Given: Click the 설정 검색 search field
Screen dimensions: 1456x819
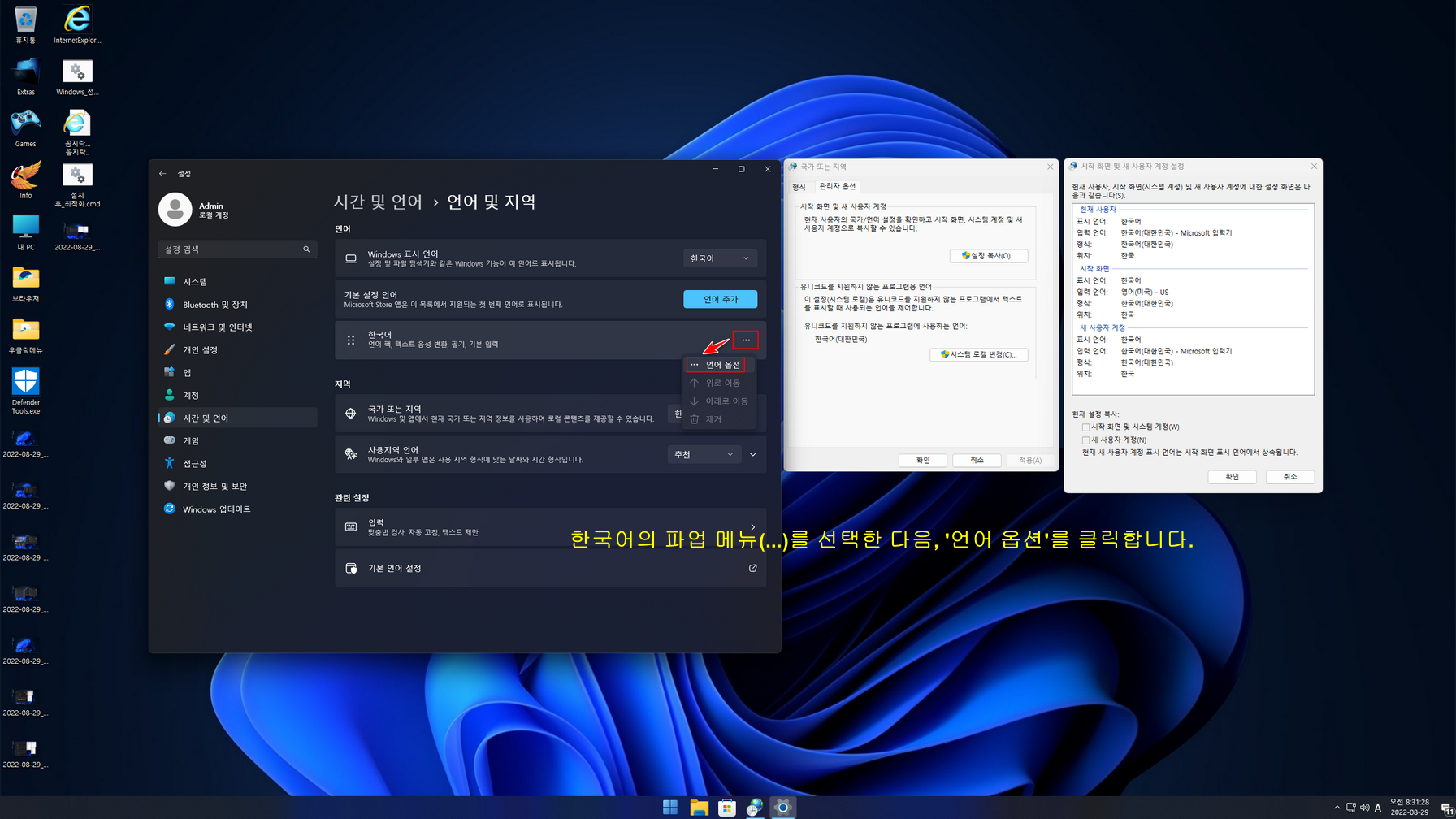Looking at the screenshot, I should [236, 249].
